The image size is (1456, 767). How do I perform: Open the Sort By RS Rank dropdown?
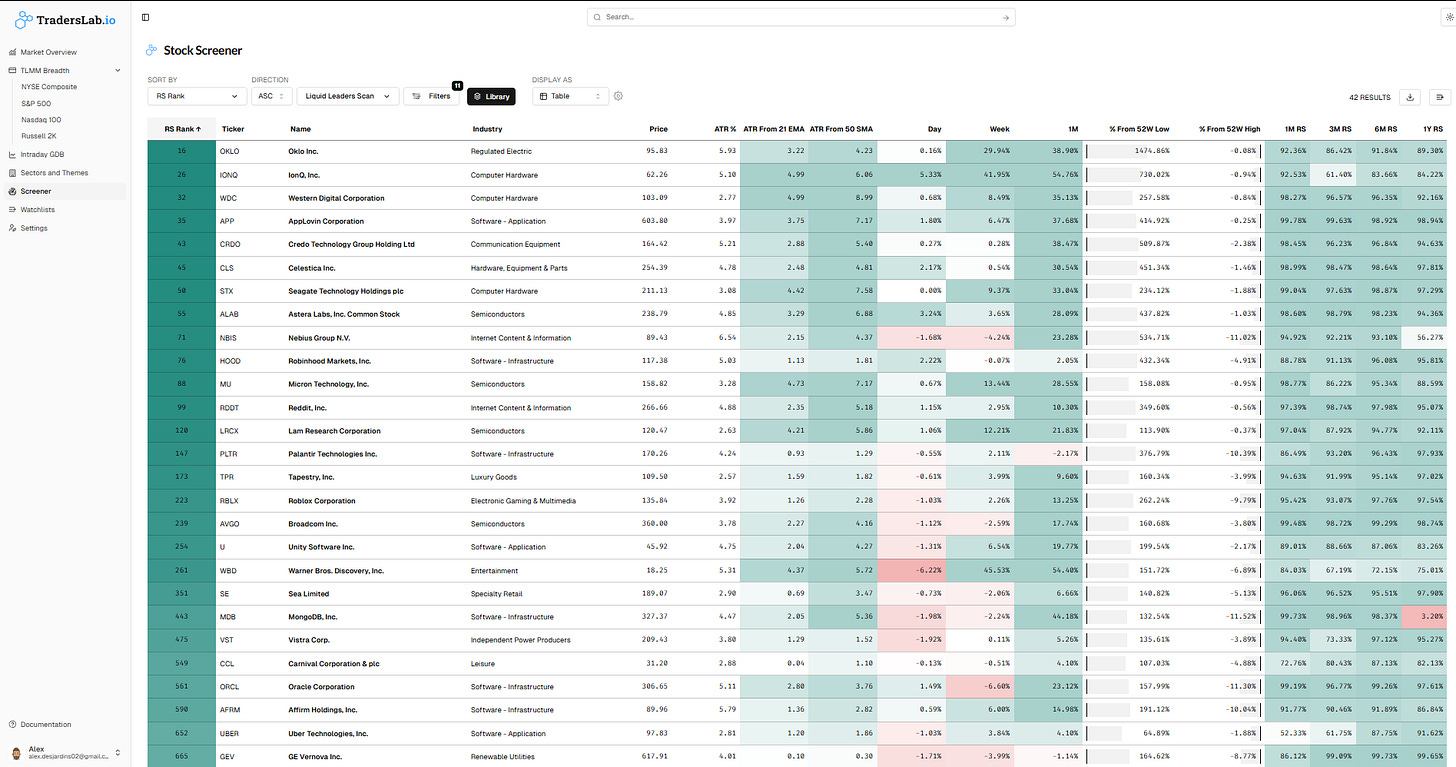[196, 96]
